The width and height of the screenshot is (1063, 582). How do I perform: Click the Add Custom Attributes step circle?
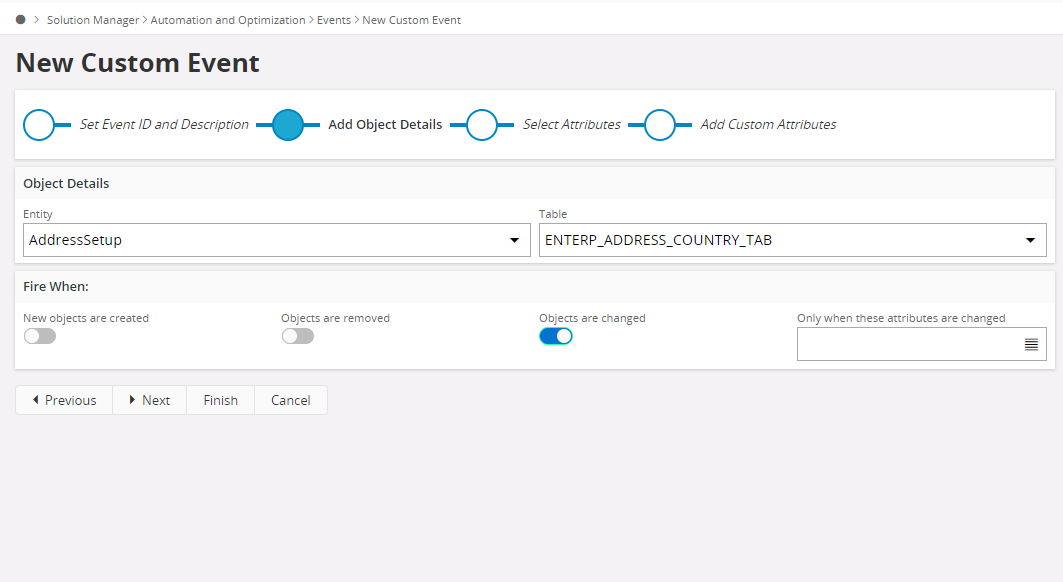tap(659, 124)
